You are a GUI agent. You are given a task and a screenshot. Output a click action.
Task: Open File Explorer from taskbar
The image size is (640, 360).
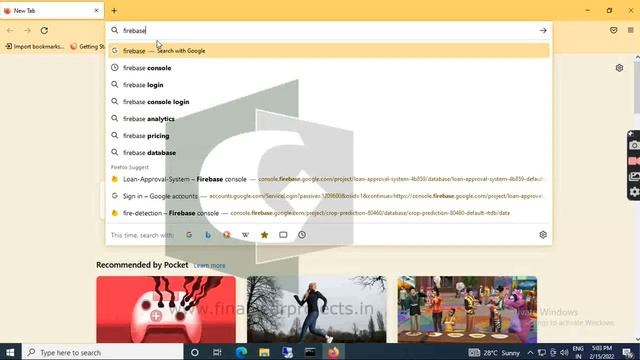click(x=264, y=352)
